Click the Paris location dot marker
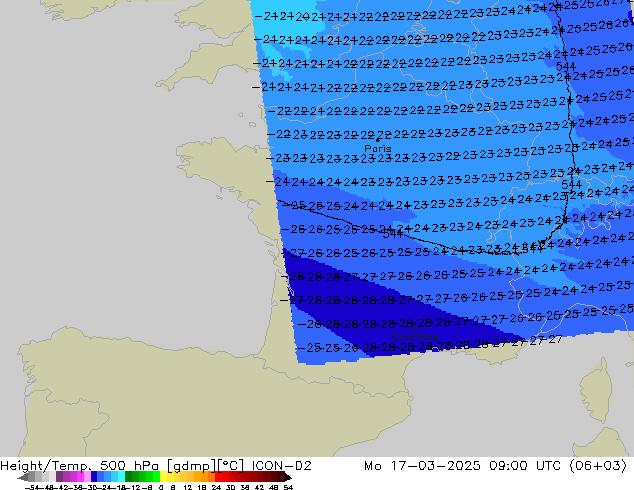This screenshot has width=634, height=490. (x=378, y=140)
